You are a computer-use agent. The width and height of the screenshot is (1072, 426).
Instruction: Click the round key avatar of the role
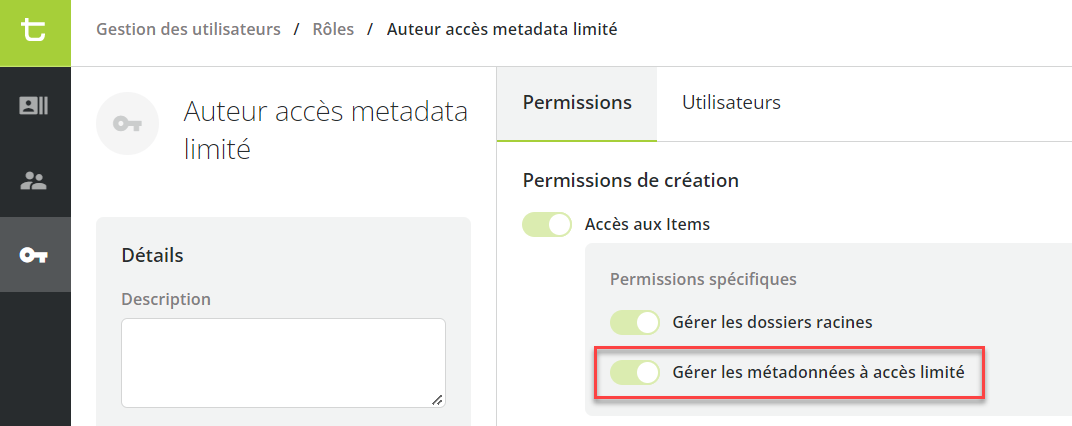[x=127, y=124]
